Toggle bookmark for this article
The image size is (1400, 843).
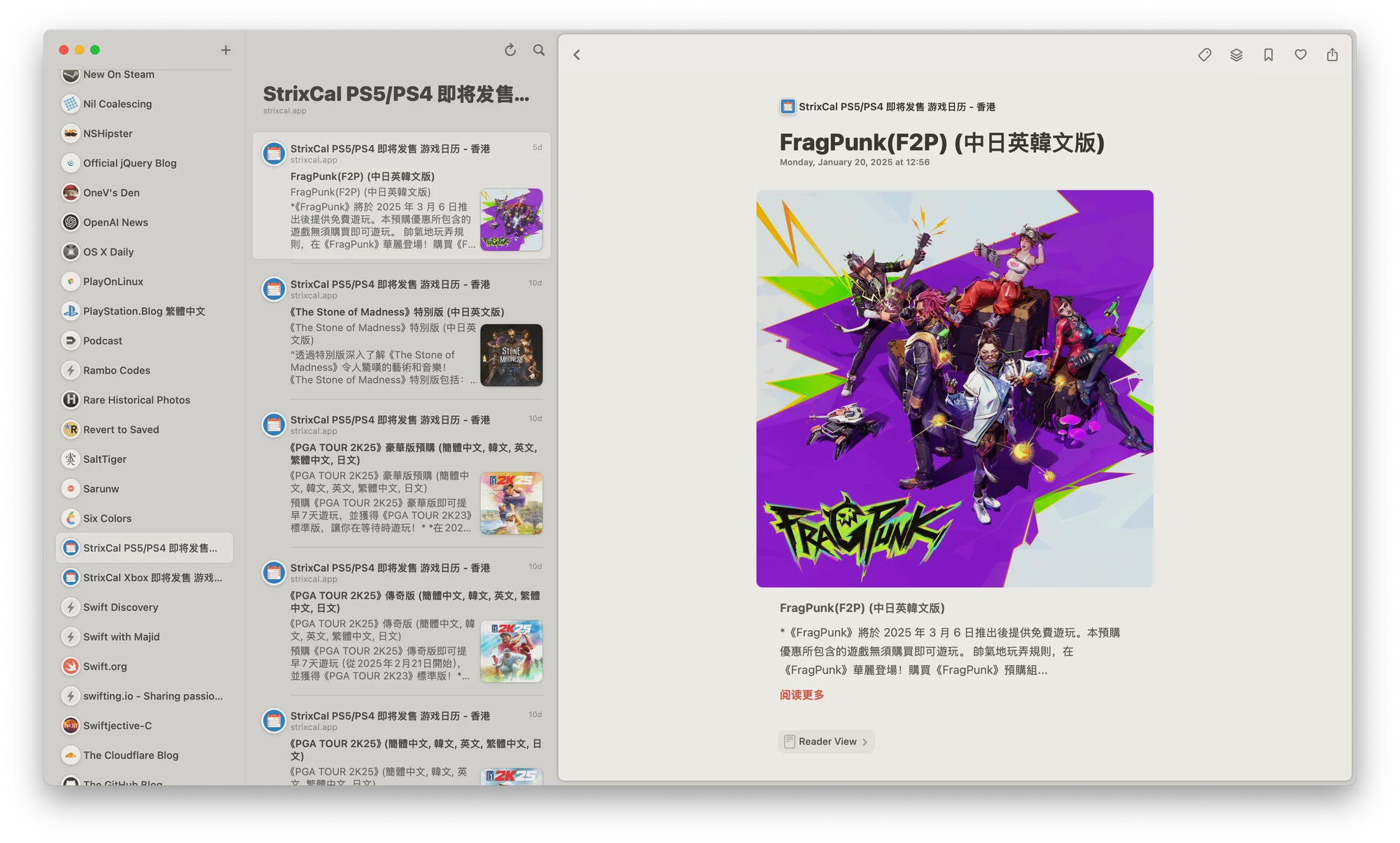[x=1268, y=55]
